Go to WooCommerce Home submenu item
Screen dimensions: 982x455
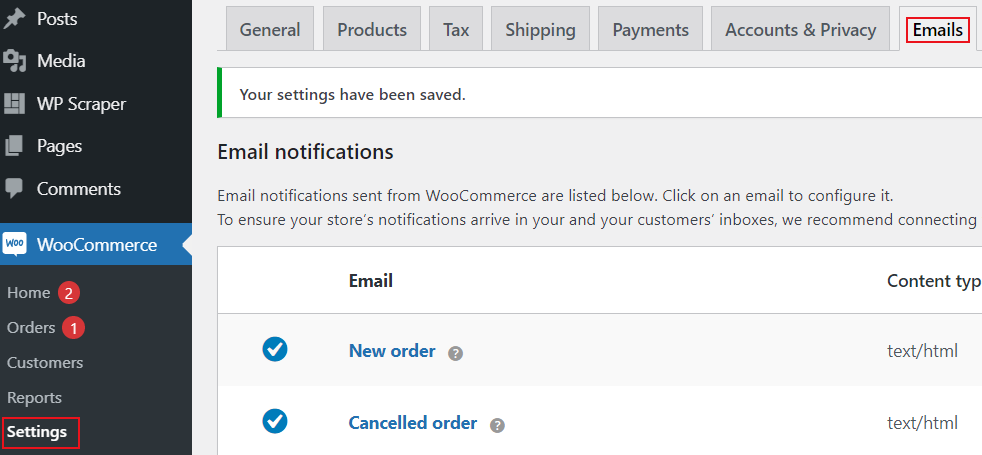29,292
